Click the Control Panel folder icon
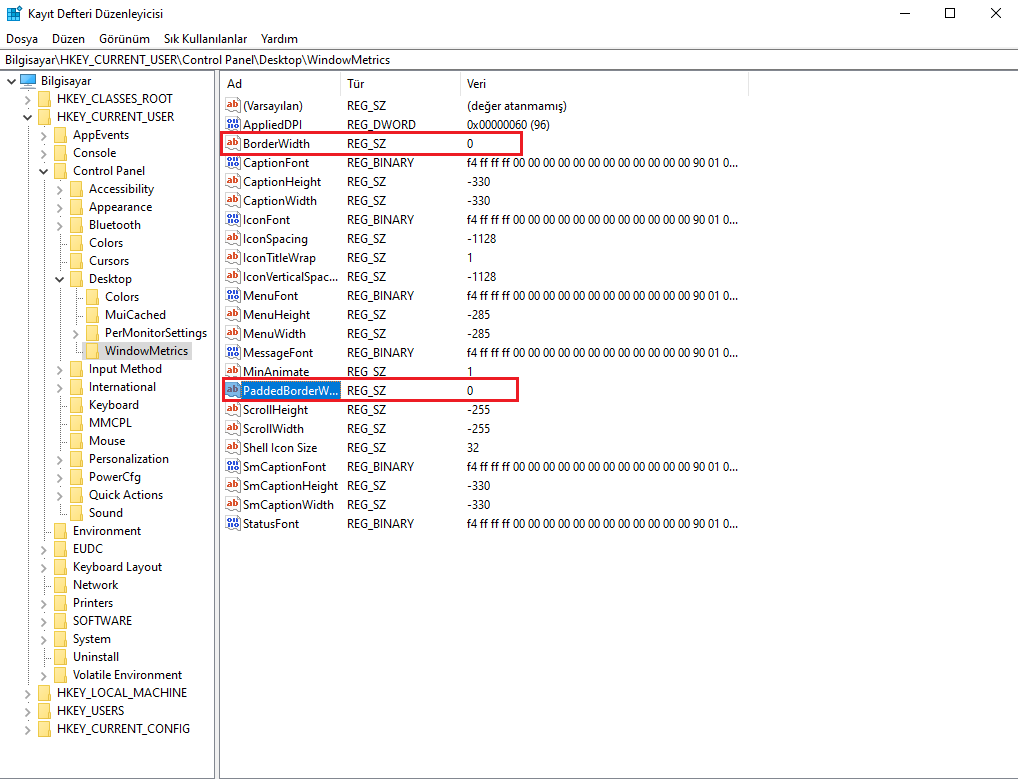Screen dimensions: 1018x779 pos(60,171)
